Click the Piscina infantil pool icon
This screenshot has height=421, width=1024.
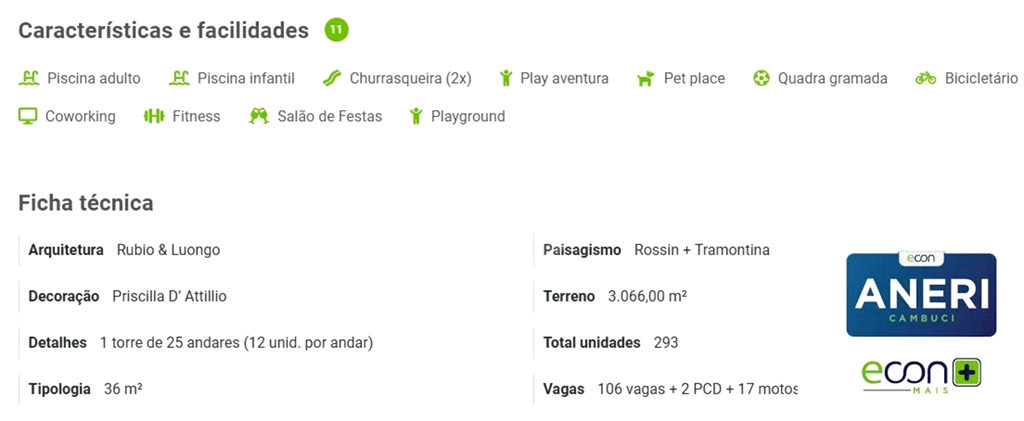(x=179, y=78)
